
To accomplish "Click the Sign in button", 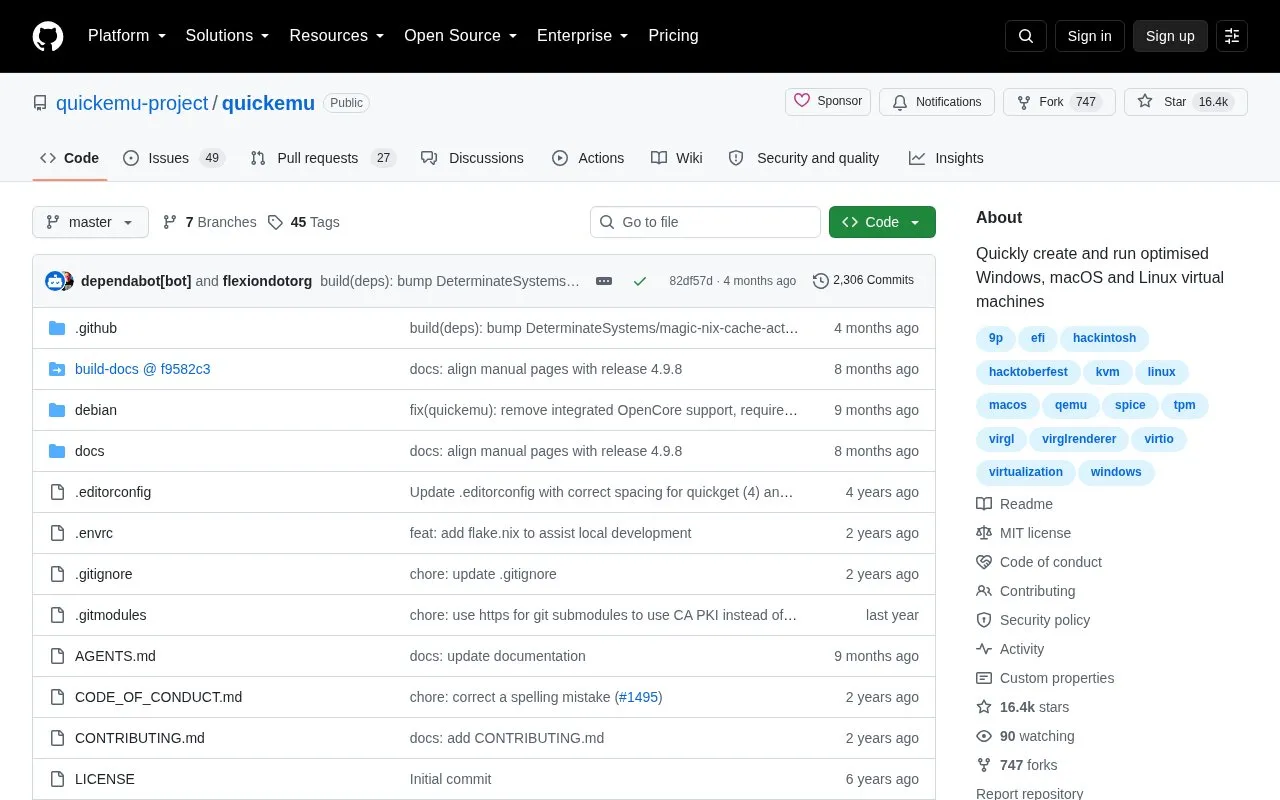I will [x=1090, y=36].
